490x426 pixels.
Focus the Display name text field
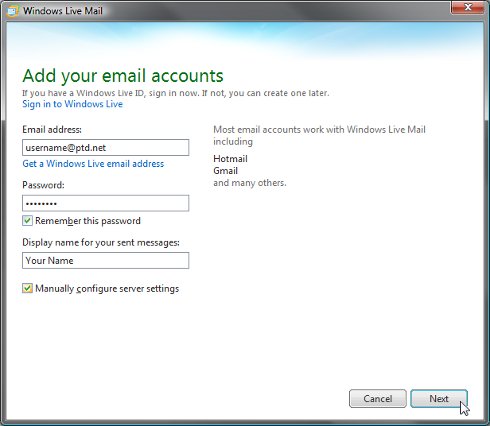[106, 260]
